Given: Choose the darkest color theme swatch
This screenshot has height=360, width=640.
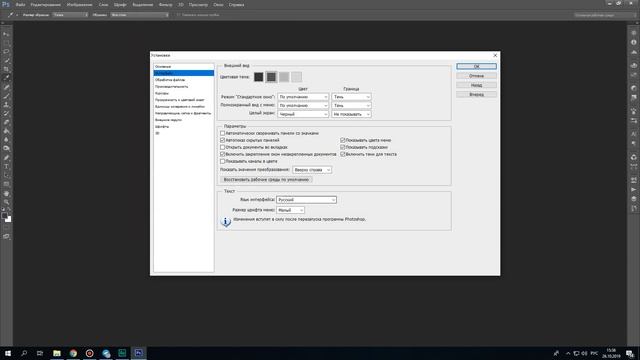Looking at the screenshot, I should [258, 77].
